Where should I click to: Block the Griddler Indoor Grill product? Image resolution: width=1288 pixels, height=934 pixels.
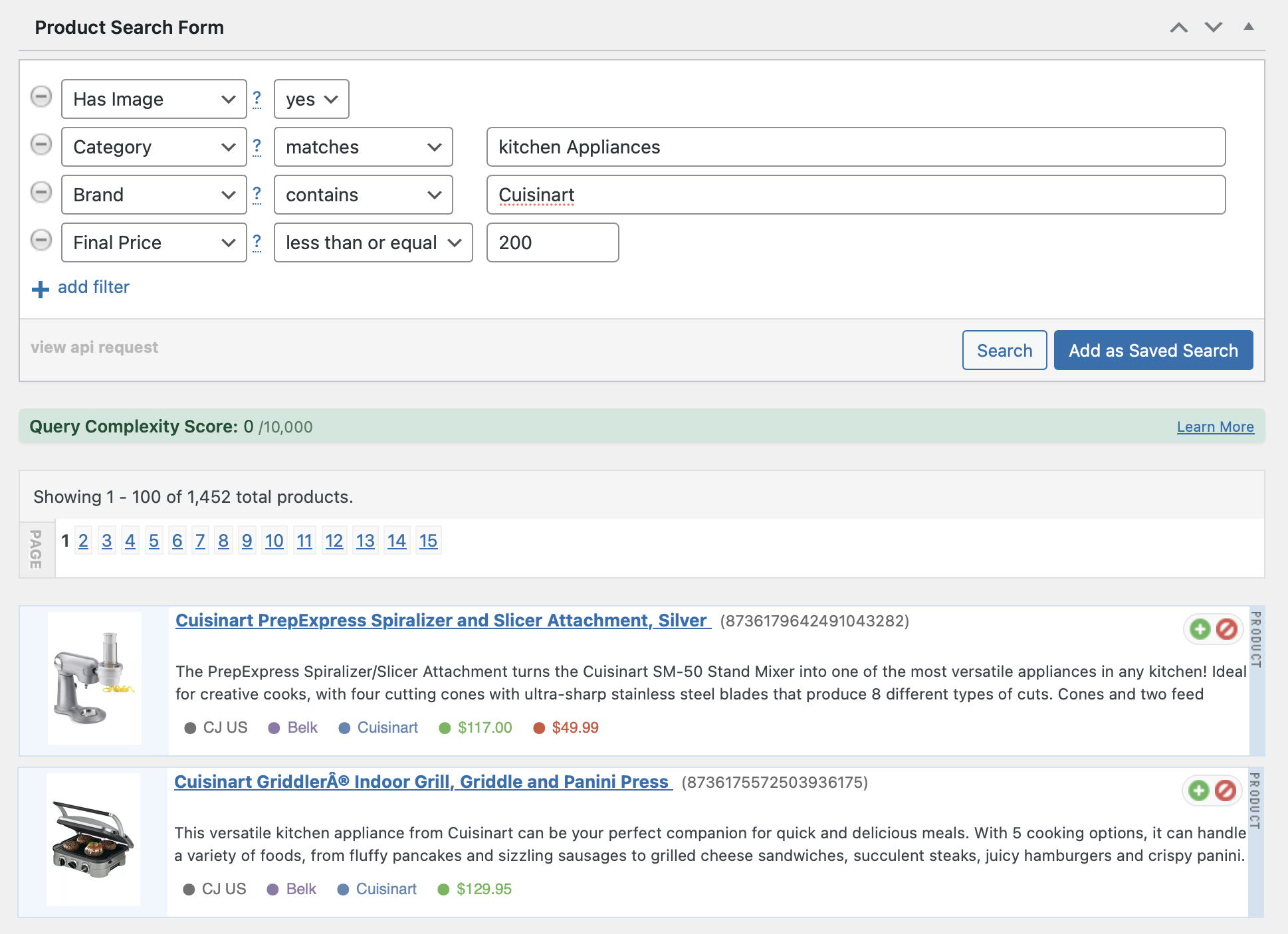point(1225,790)
